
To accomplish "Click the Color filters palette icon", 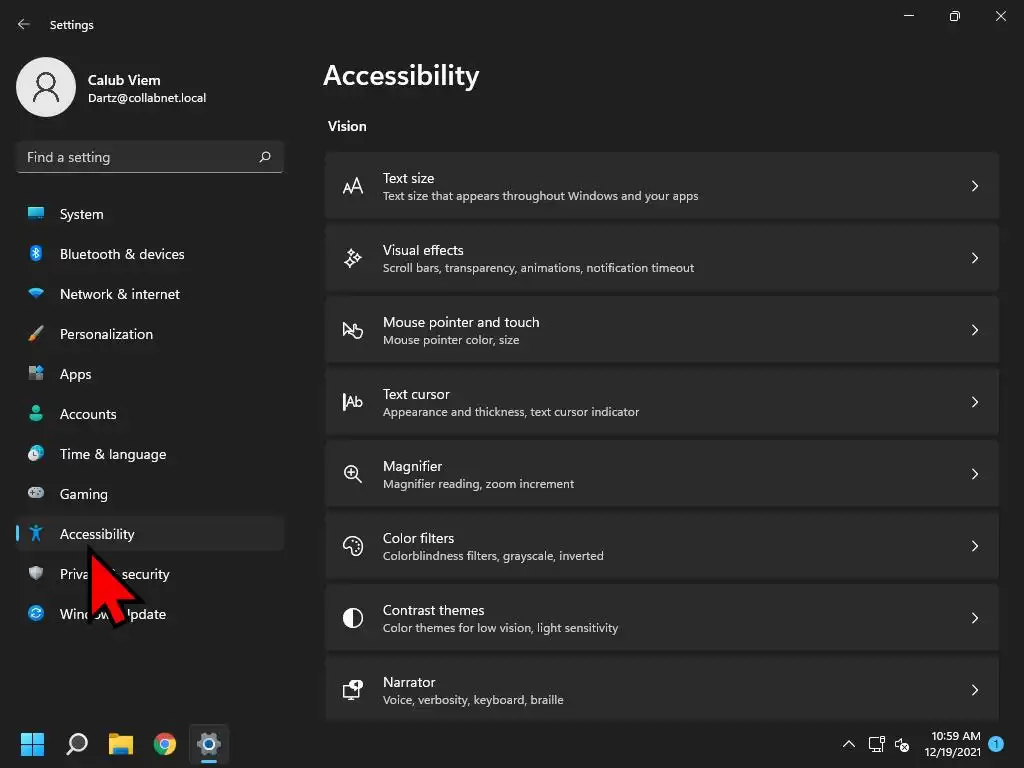I will point(353,546).
